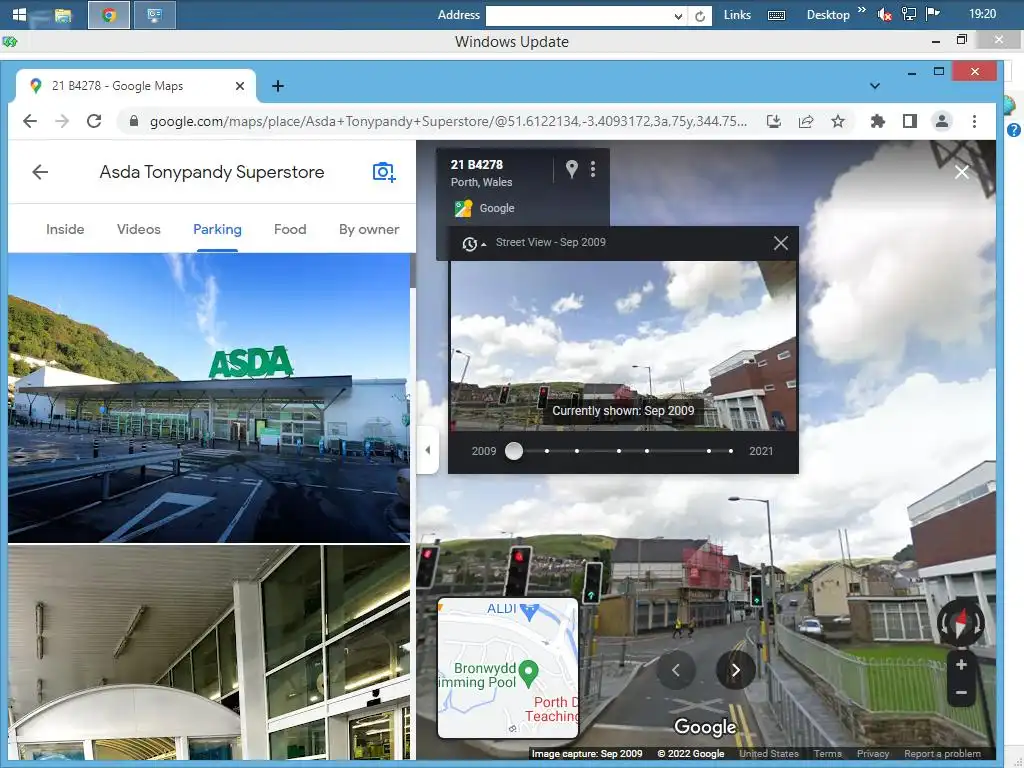Exit Street View with the top-right X
The width and height of the screenshot is (1024, 768).
coord(961,172)
